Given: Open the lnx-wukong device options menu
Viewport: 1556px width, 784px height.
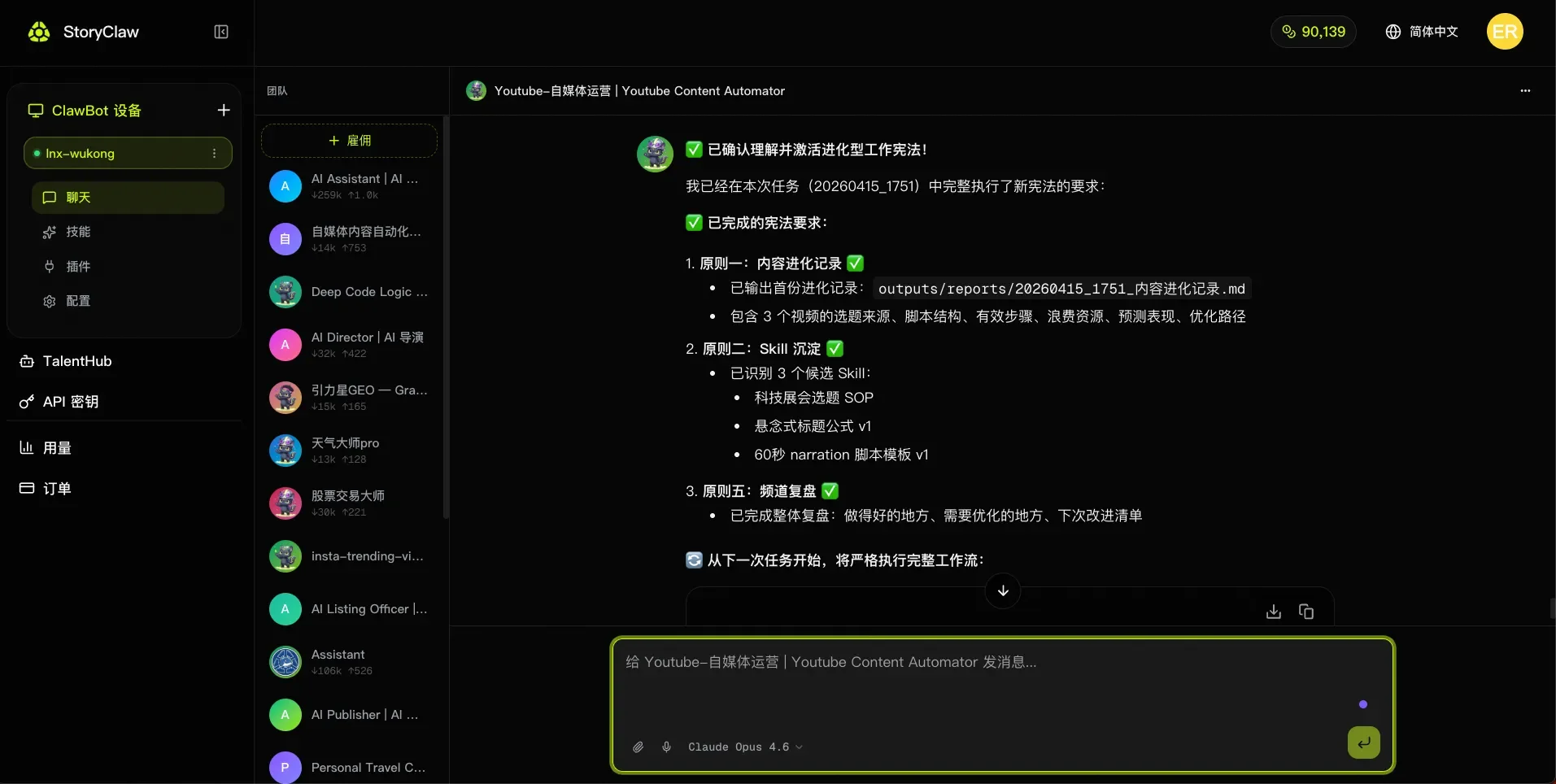Looking at the screenshot, I should pos(214,153).
